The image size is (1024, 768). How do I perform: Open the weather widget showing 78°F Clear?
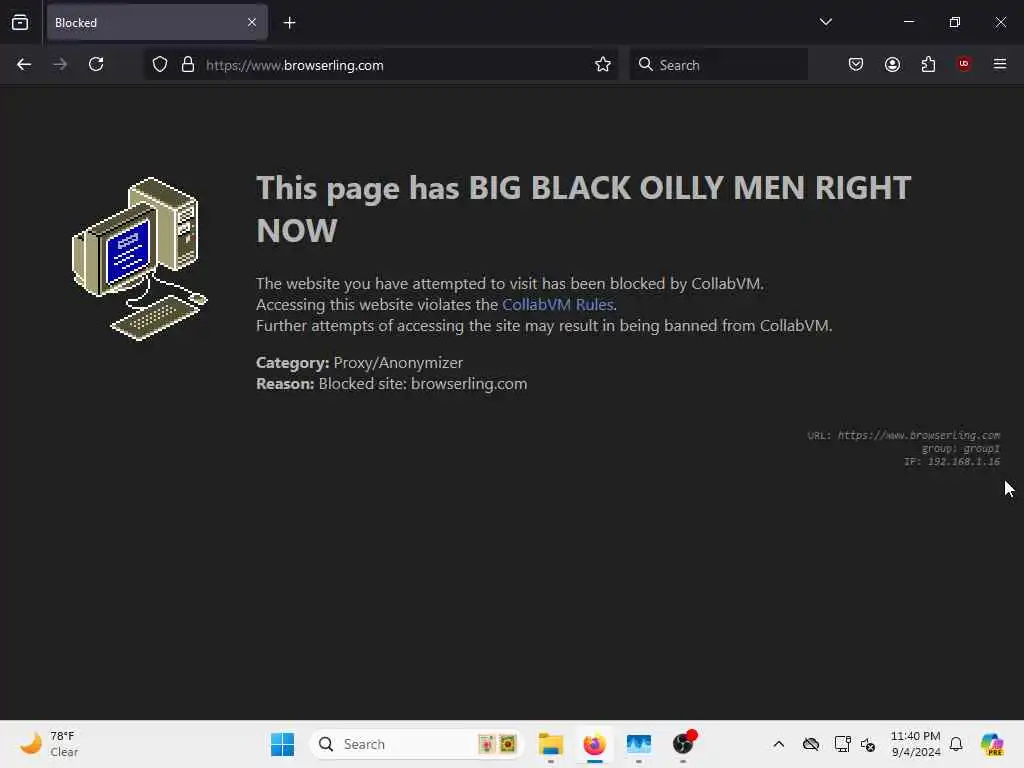click(50, 744)
